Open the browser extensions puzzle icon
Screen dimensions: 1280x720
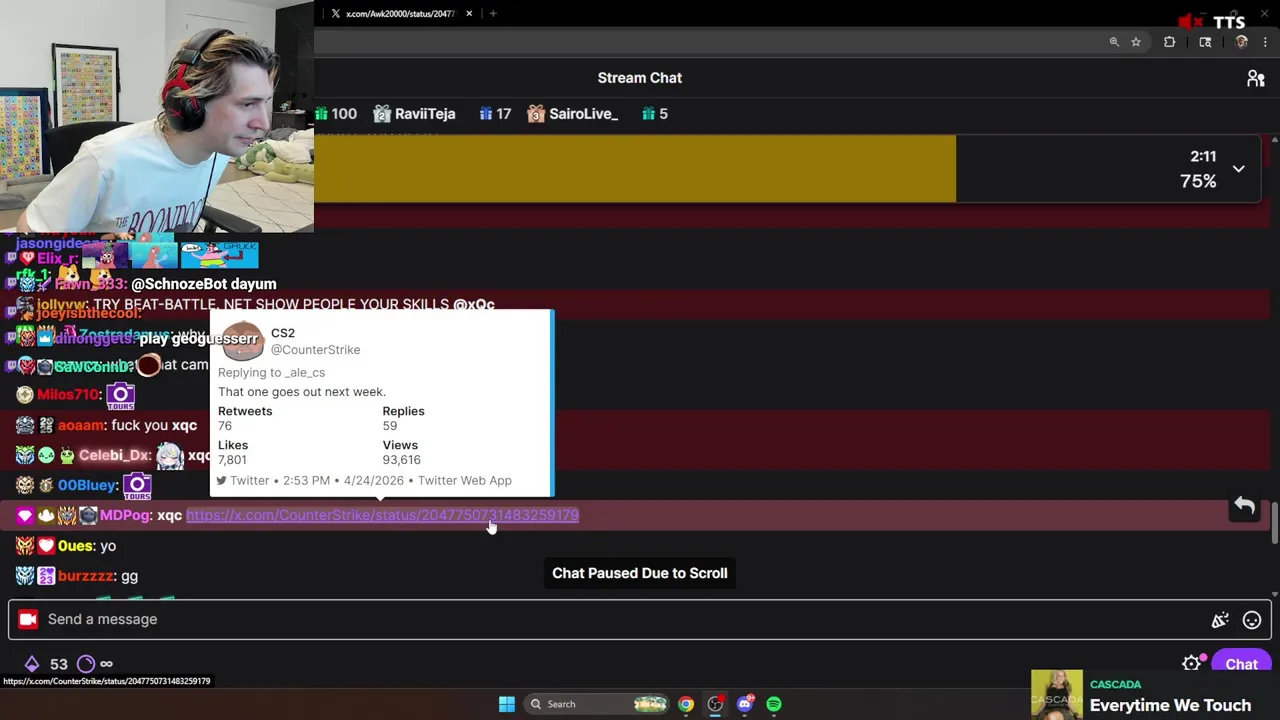coord(1169,42)
